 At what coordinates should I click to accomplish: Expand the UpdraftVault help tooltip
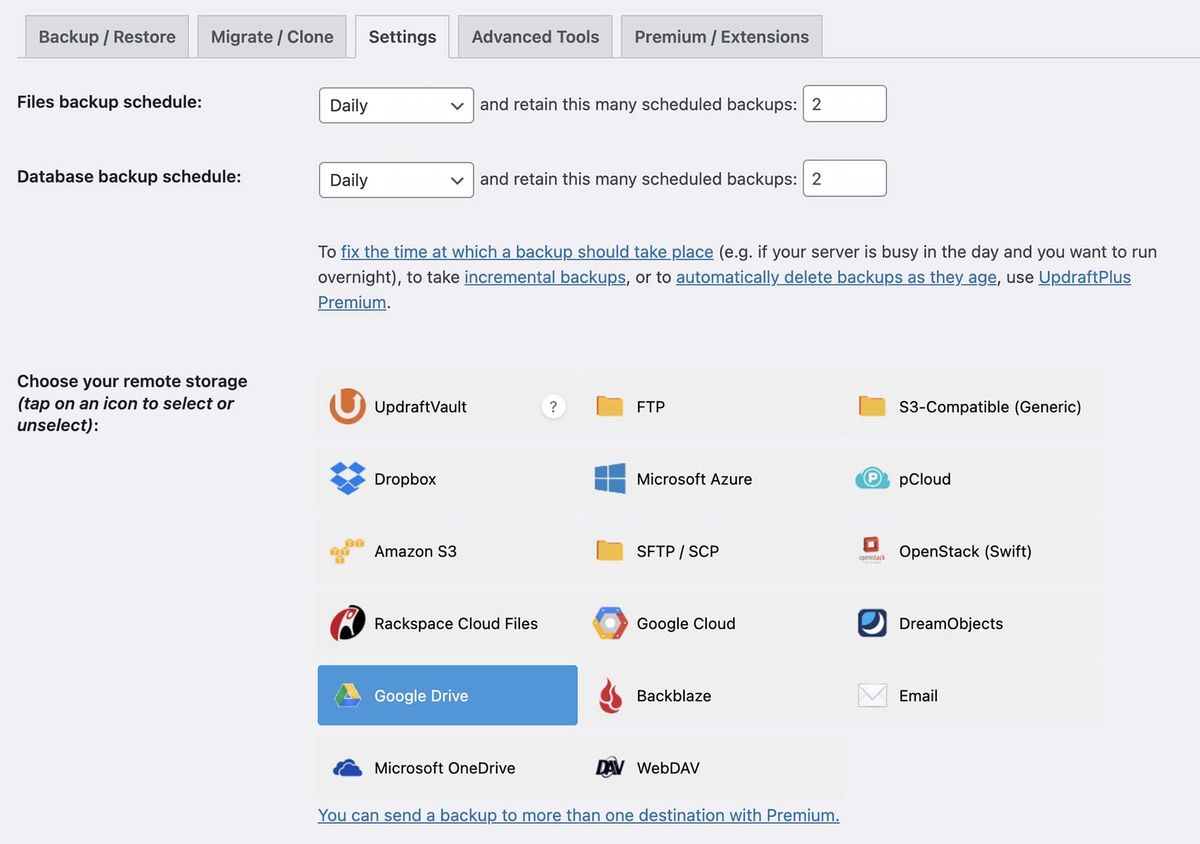pyautogui.click(x=553, y=406)
